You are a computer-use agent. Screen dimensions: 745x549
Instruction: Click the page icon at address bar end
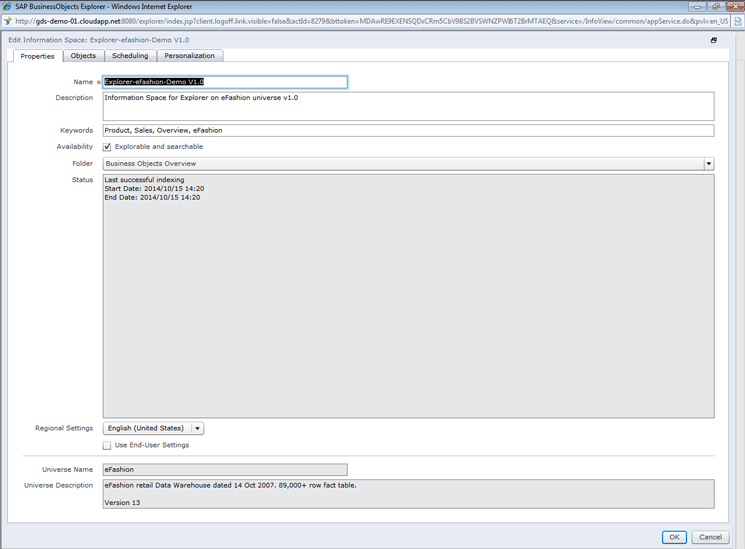[738, 21]
